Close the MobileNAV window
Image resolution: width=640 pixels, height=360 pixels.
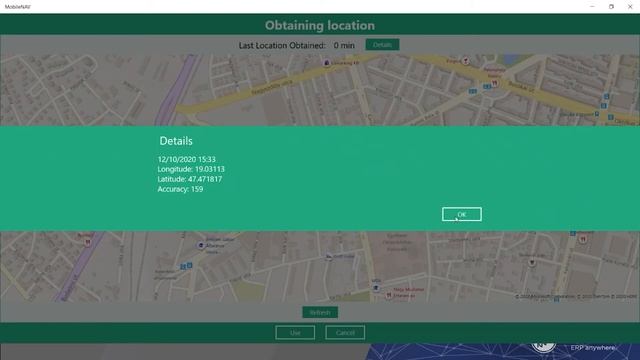pos(630,7)
